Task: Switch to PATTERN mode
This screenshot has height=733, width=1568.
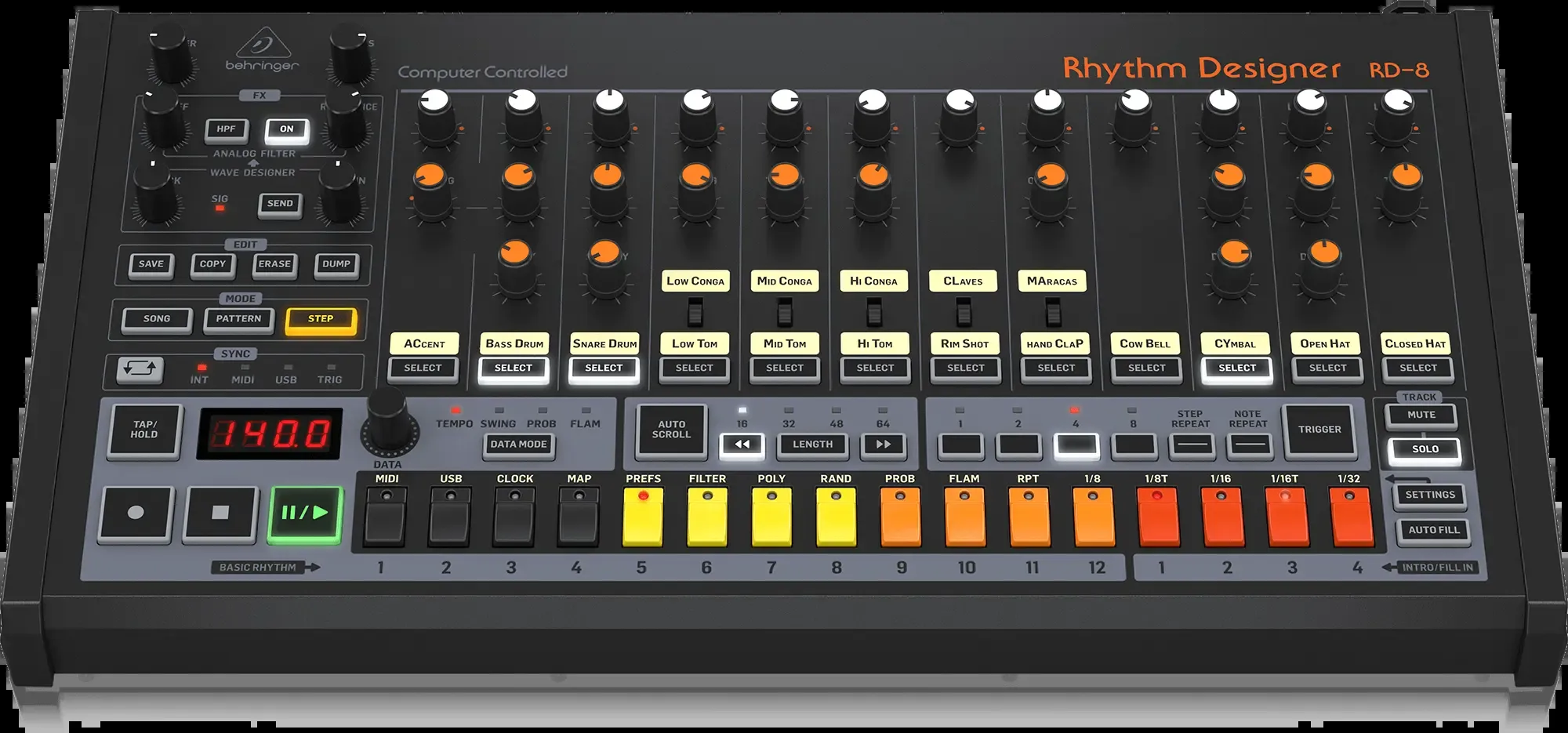Action: pos(238,319)
